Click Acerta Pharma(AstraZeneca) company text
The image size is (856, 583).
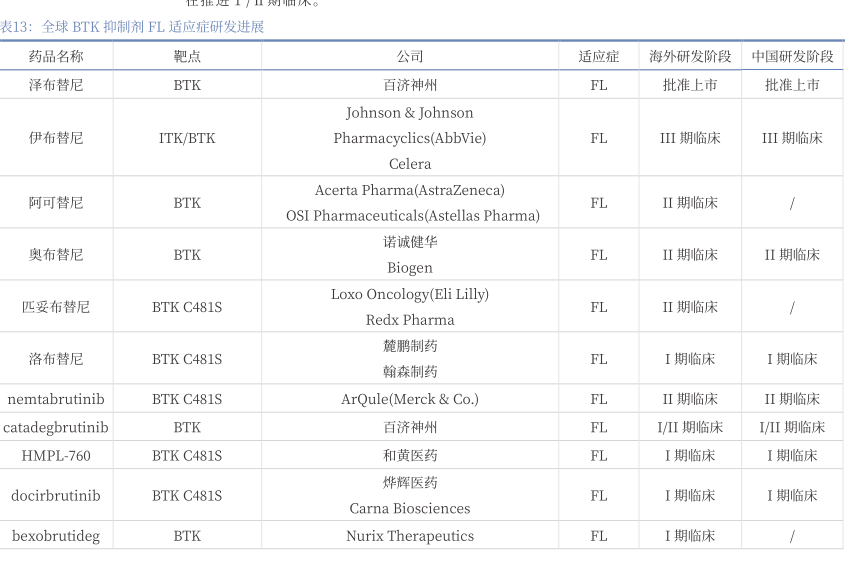coord(410,190)
